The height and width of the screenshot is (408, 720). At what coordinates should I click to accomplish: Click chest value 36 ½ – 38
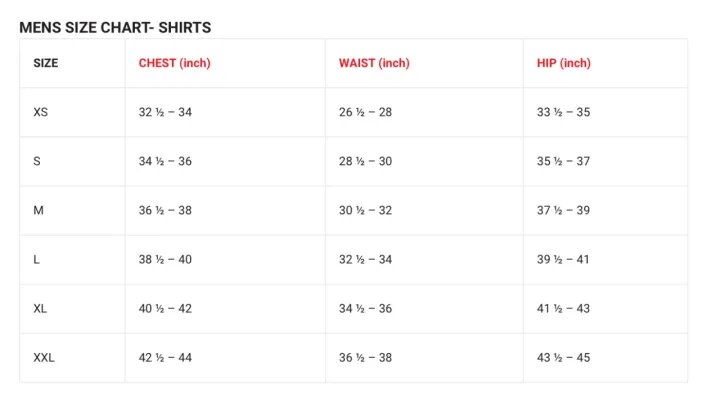[165, 210]
